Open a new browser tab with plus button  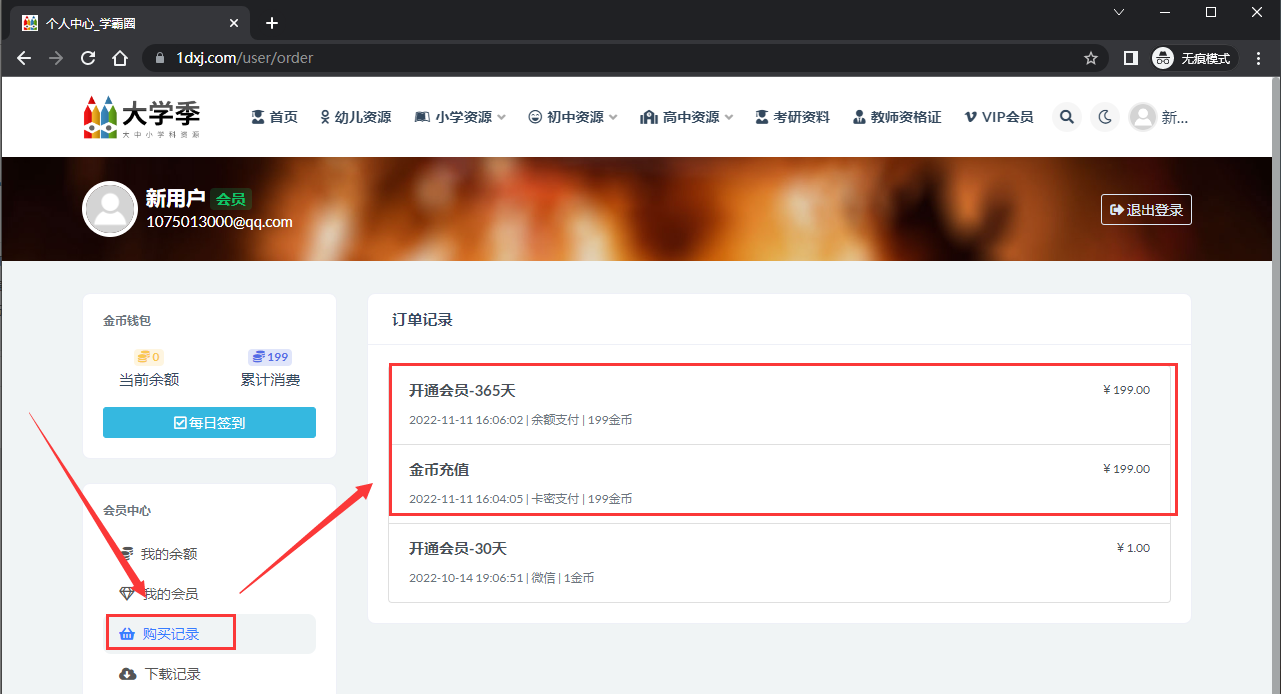click(272, 23)
